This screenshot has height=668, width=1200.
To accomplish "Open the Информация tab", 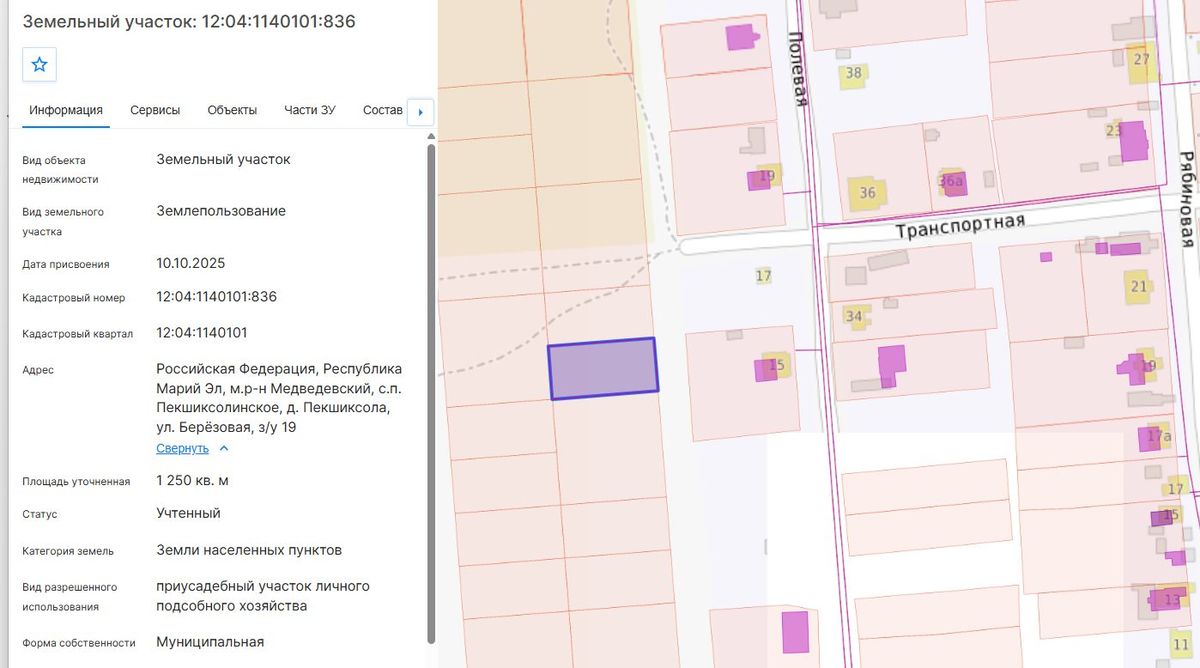I will click(66, 110).
